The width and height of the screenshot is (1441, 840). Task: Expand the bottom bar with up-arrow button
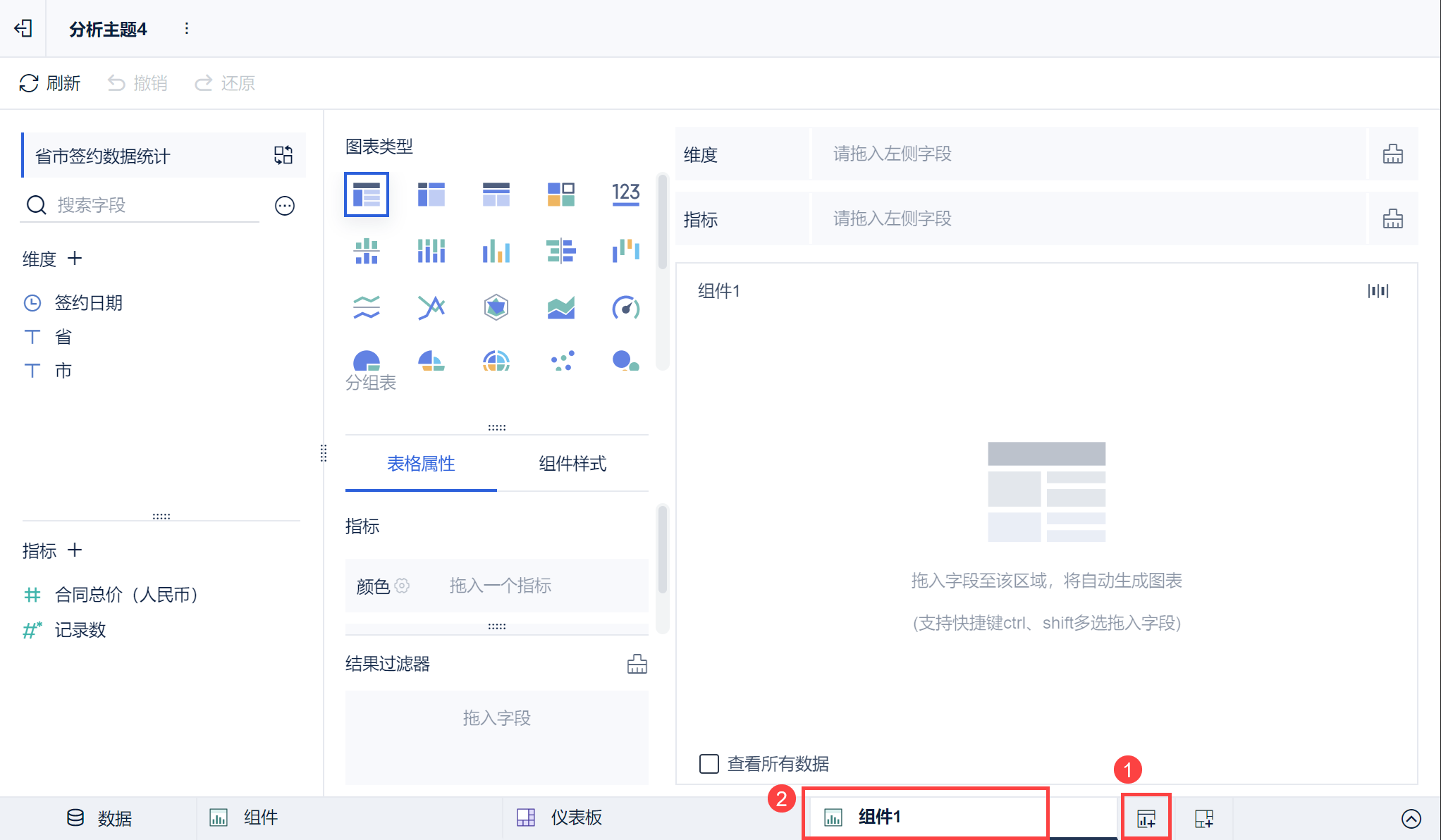[1411, 818]
